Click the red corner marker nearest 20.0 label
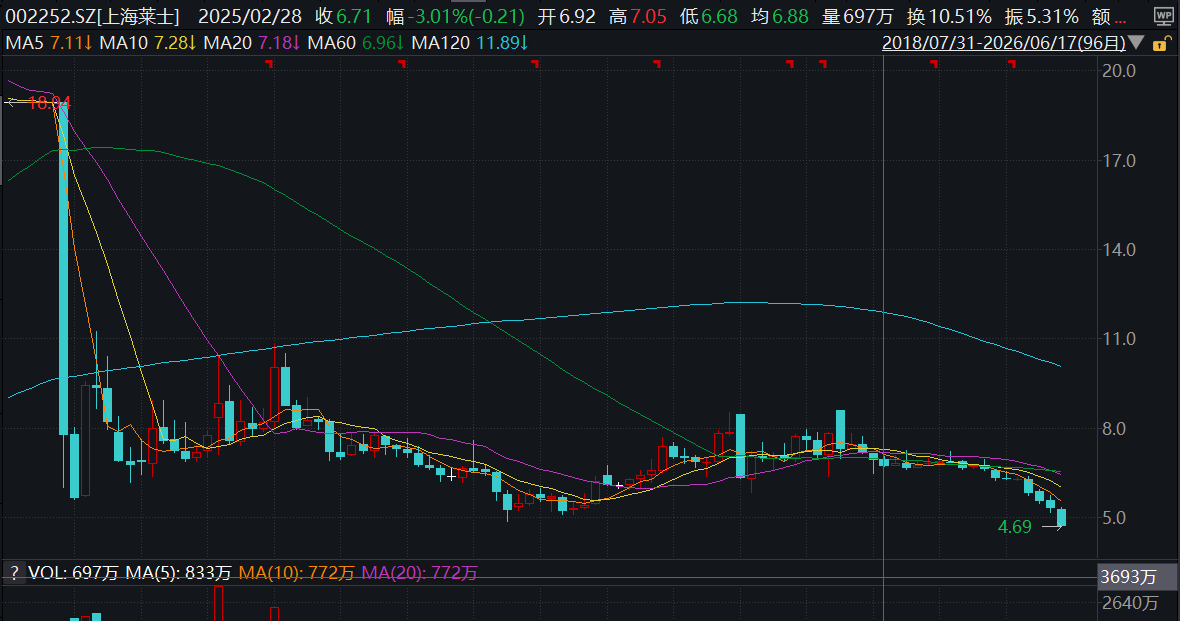 (1012, 64)
